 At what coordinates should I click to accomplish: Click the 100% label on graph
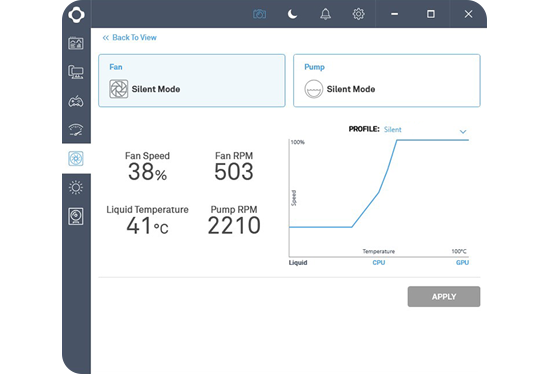298,142
